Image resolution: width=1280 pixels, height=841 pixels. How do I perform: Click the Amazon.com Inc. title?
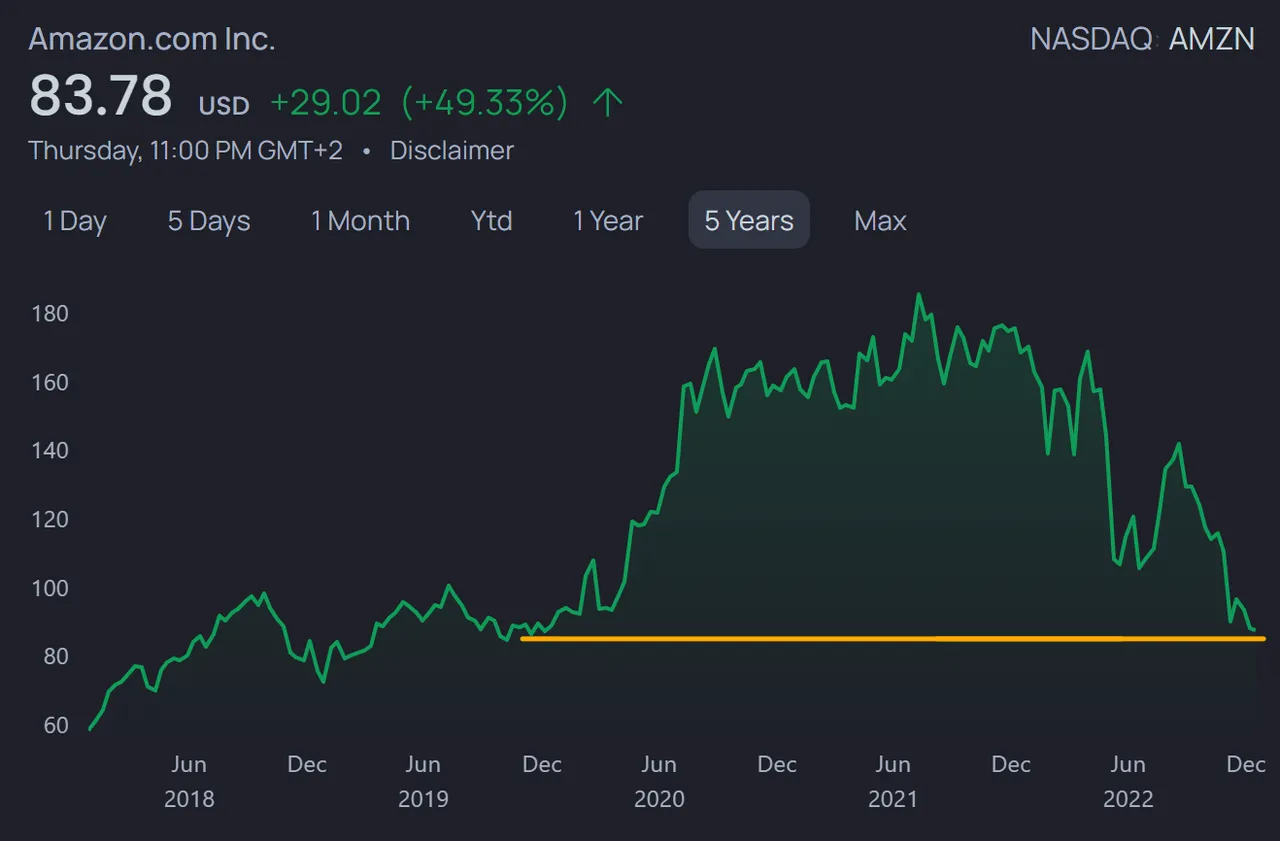pos(152,39)
